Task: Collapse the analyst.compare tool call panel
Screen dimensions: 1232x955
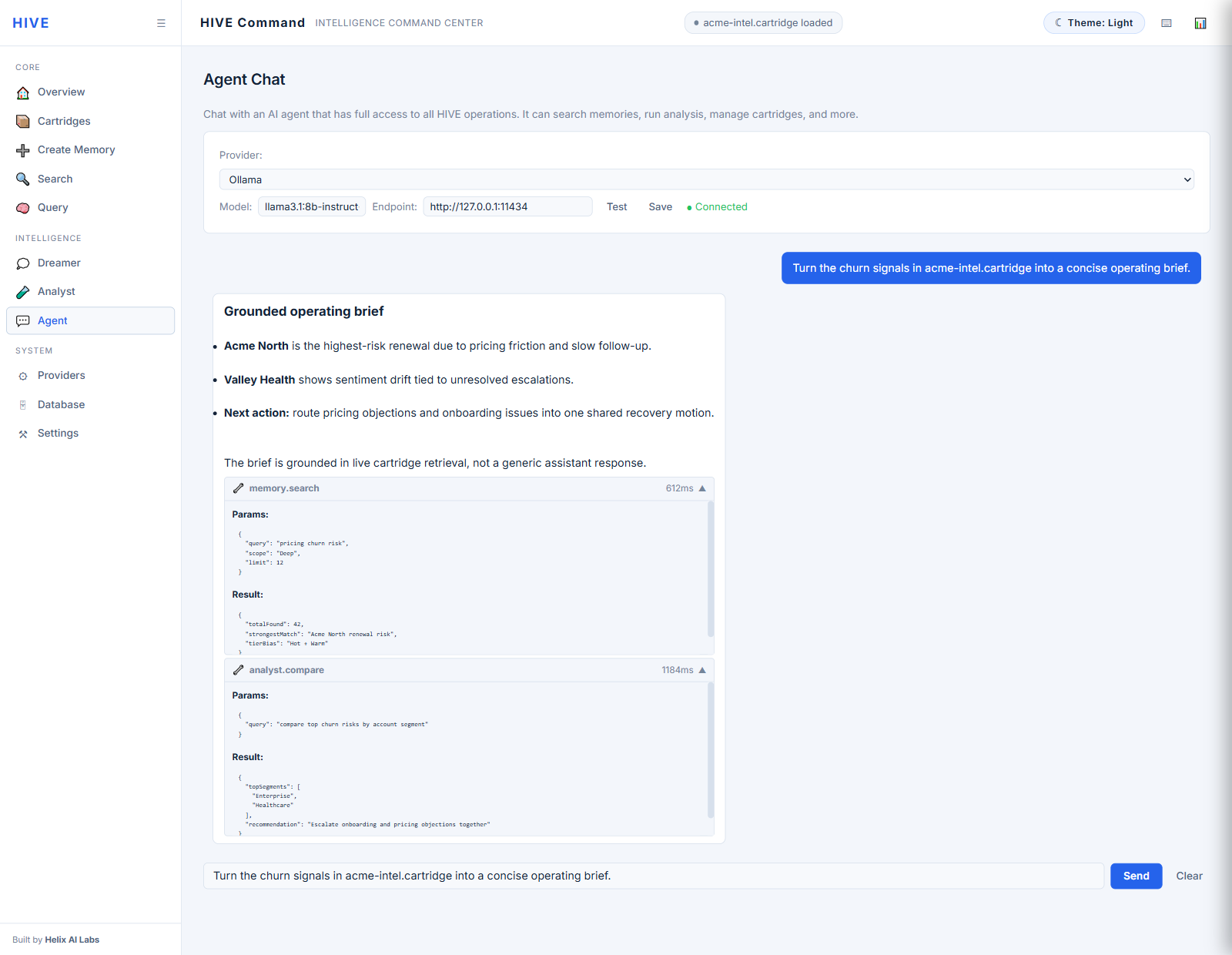Action: click(x=701, y=670)
